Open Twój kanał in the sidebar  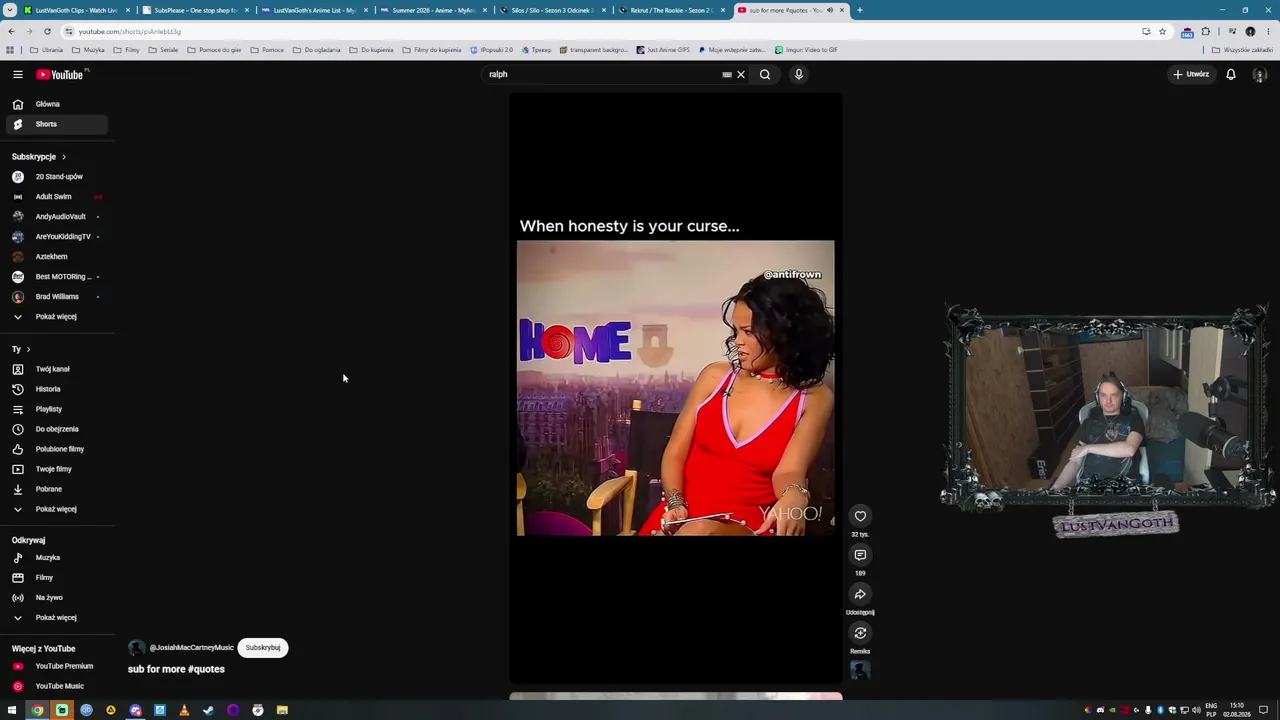[55, 369]
